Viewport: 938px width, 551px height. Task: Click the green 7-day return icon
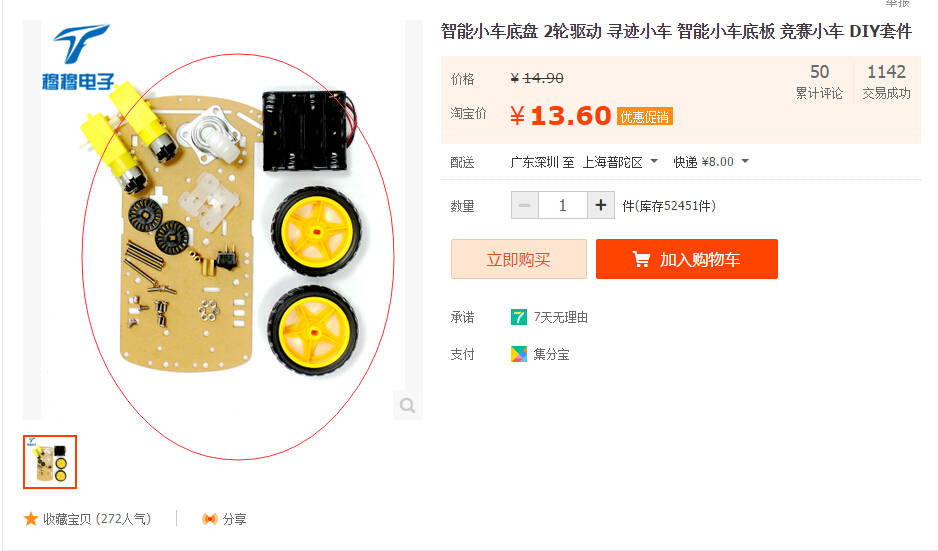(x=519, y=317)
